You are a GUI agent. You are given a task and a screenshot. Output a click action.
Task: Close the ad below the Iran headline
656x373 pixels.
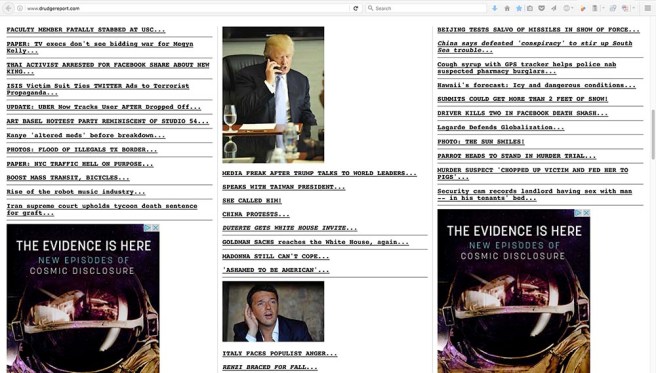[x=156, y=227]
